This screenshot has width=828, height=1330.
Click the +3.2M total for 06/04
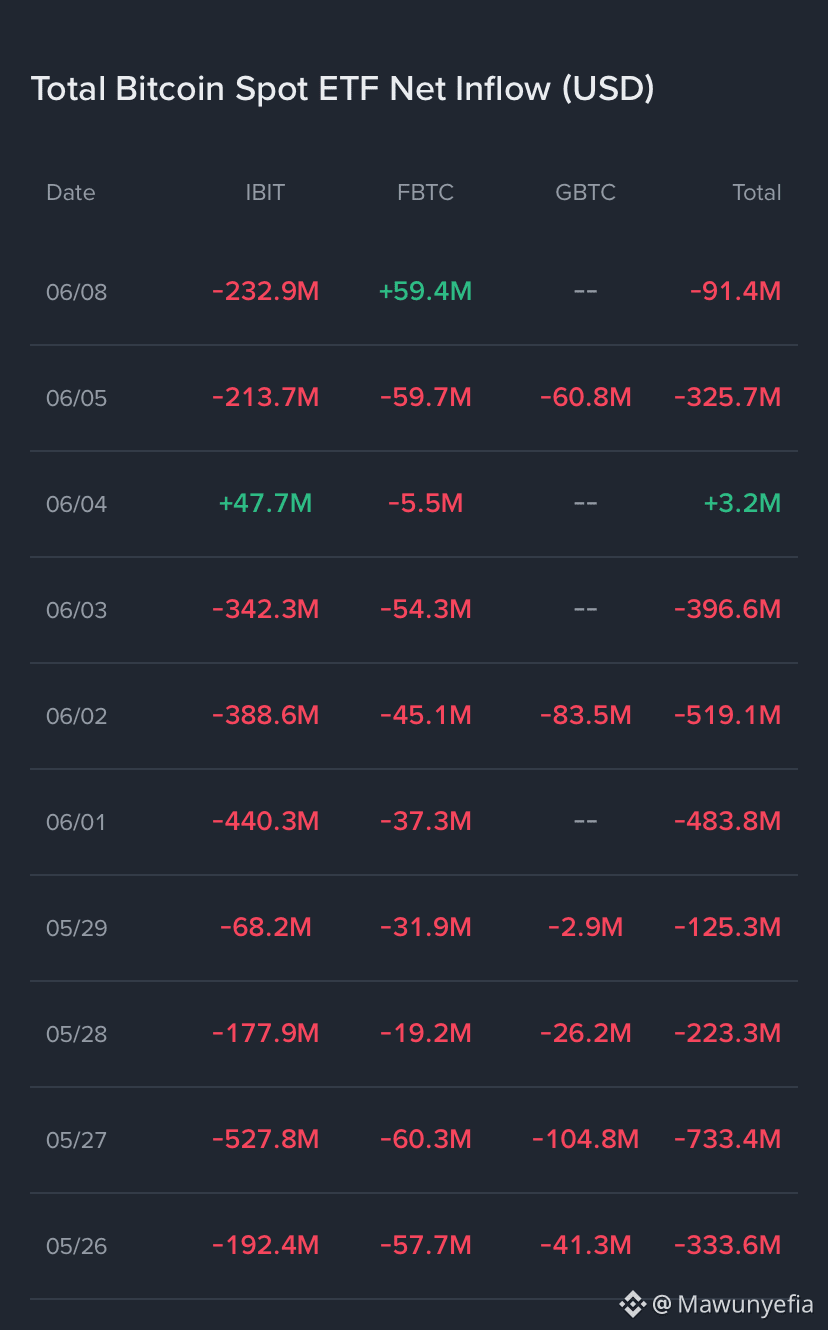pyautogui.click(x=742, y=503)
